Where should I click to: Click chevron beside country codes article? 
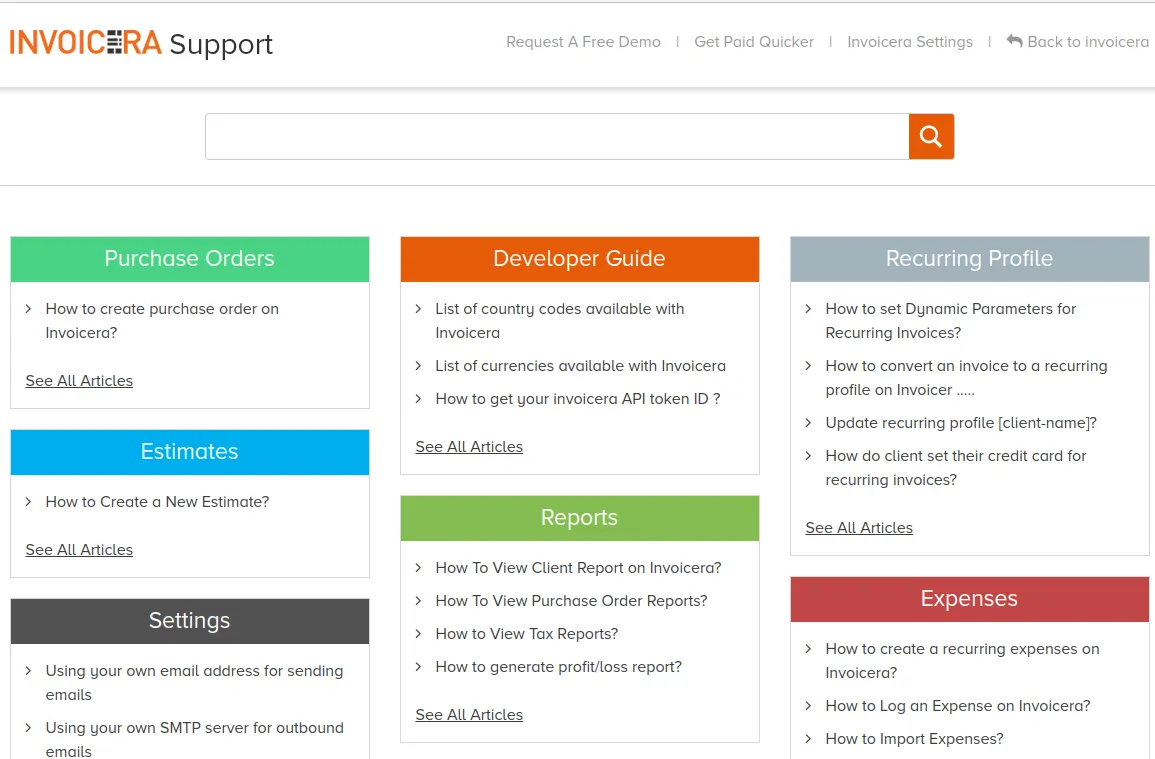click(418, 309)
